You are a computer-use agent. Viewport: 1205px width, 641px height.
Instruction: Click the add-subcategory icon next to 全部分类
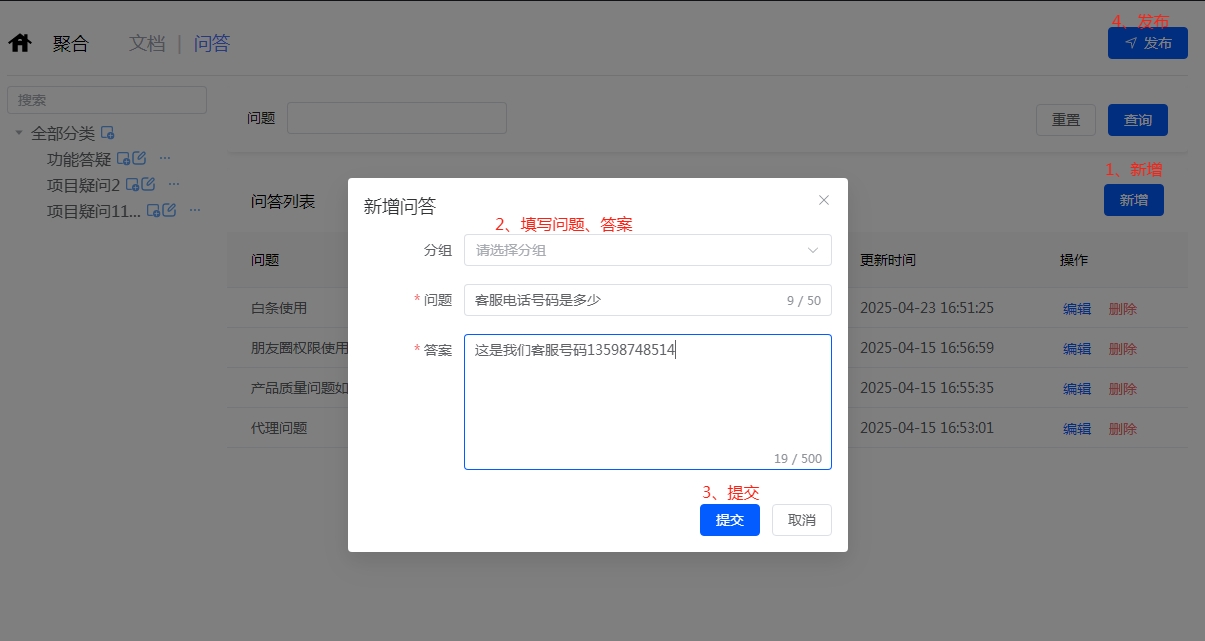[x=108, y=133]
